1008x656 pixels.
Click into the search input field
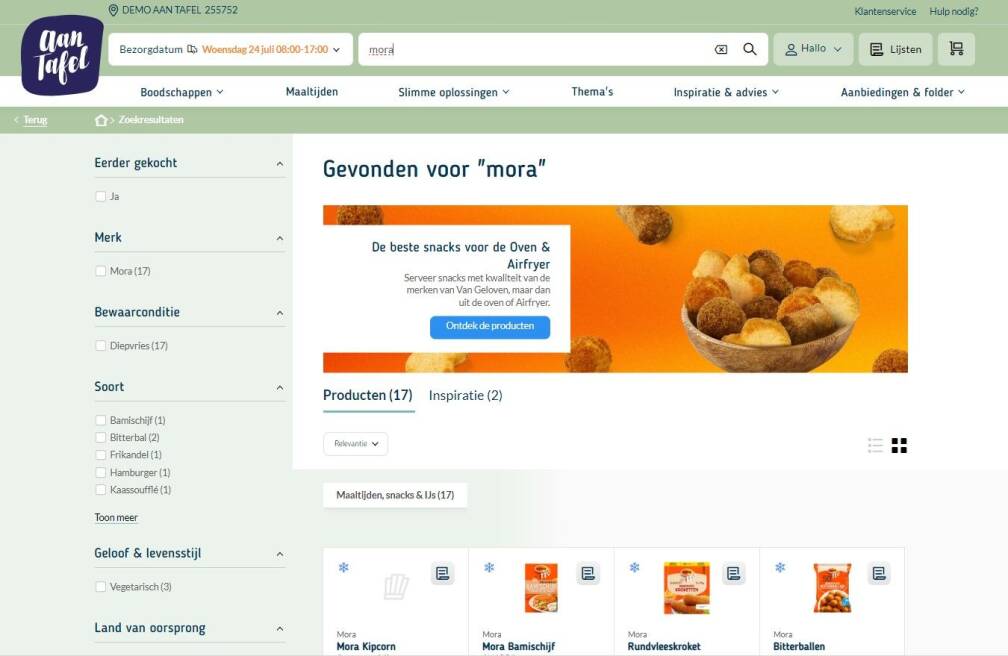tap(537, 50)
